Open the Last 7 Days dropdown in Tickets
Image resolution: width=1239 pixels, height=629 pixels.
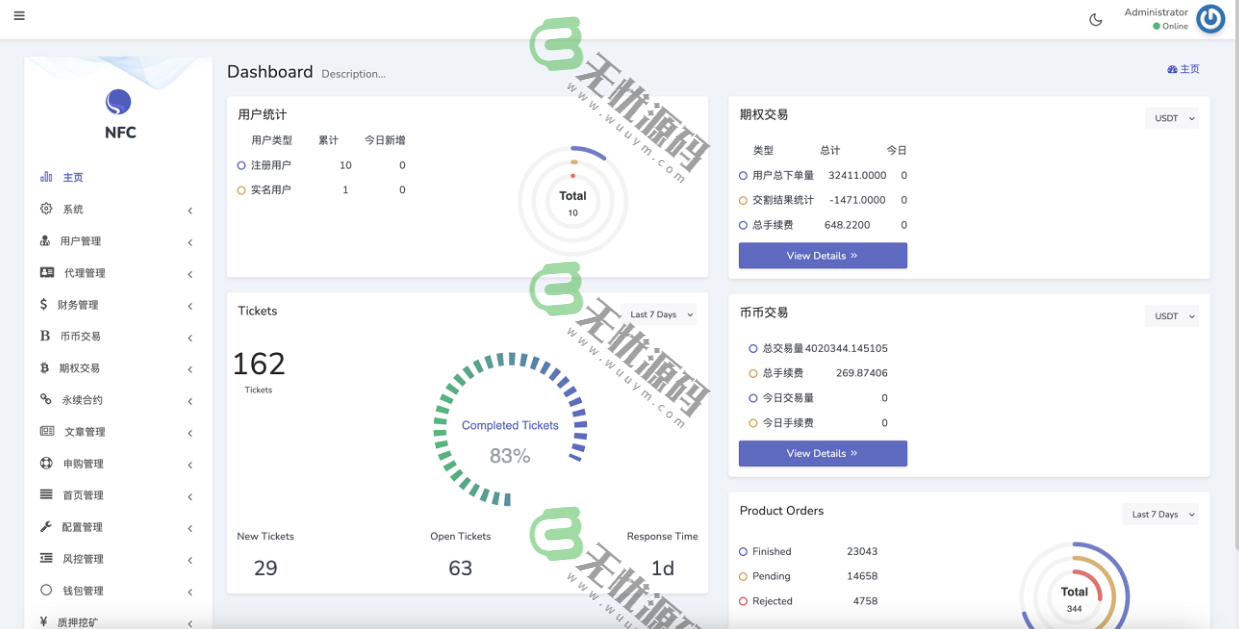tap(658, 314)
